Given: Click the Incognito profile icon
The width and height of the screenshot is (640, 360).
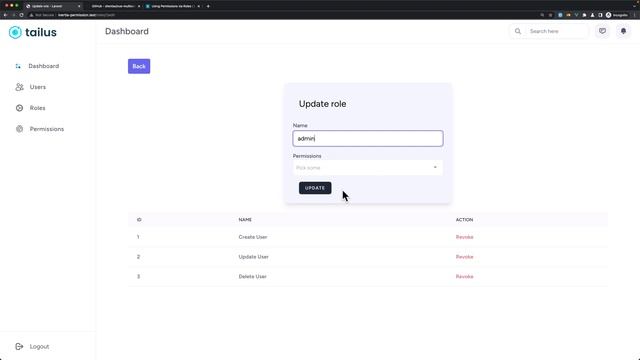Looking at the screenshot, I should [x=609, y=15].
